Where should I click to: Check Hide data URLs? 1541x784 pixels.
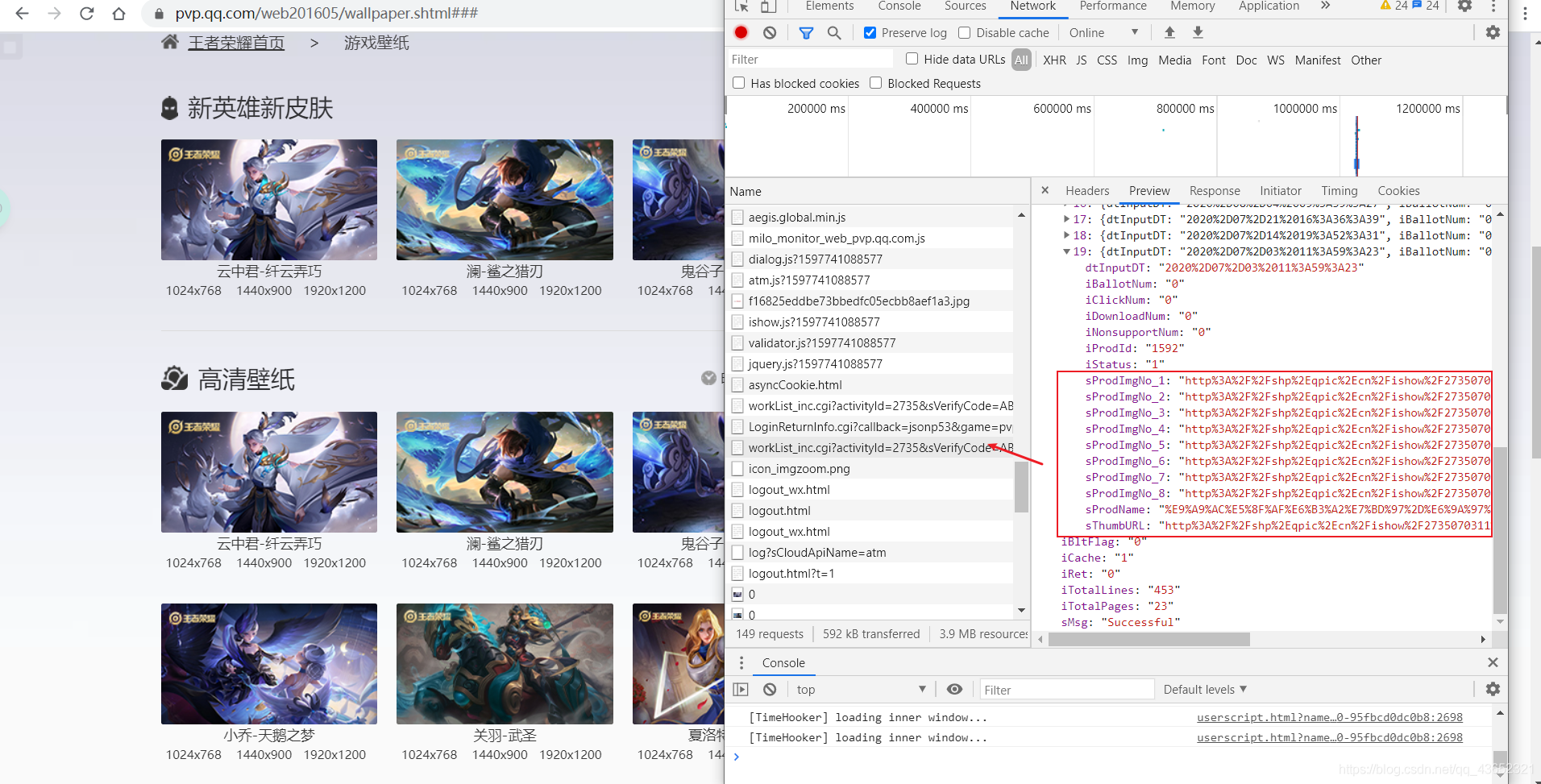coord(912,58)
